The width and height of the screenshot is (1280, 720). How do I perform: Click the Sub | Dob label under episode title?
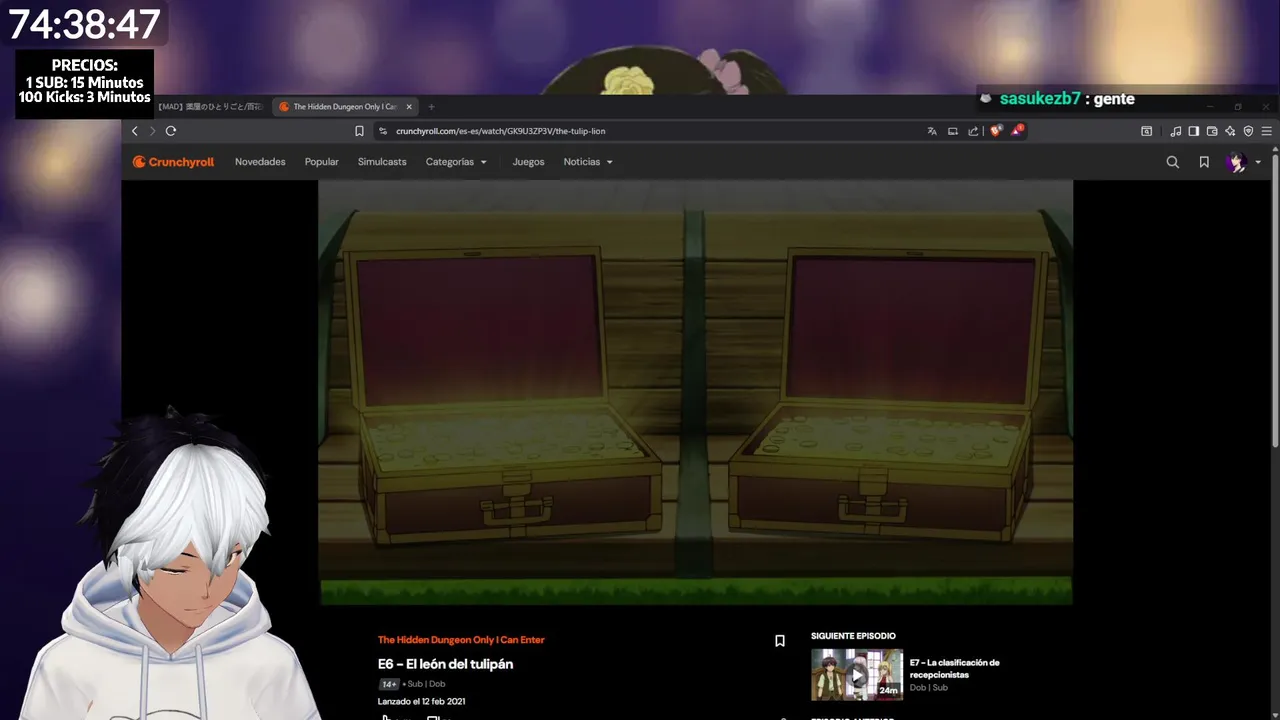[x=426, y=684]
